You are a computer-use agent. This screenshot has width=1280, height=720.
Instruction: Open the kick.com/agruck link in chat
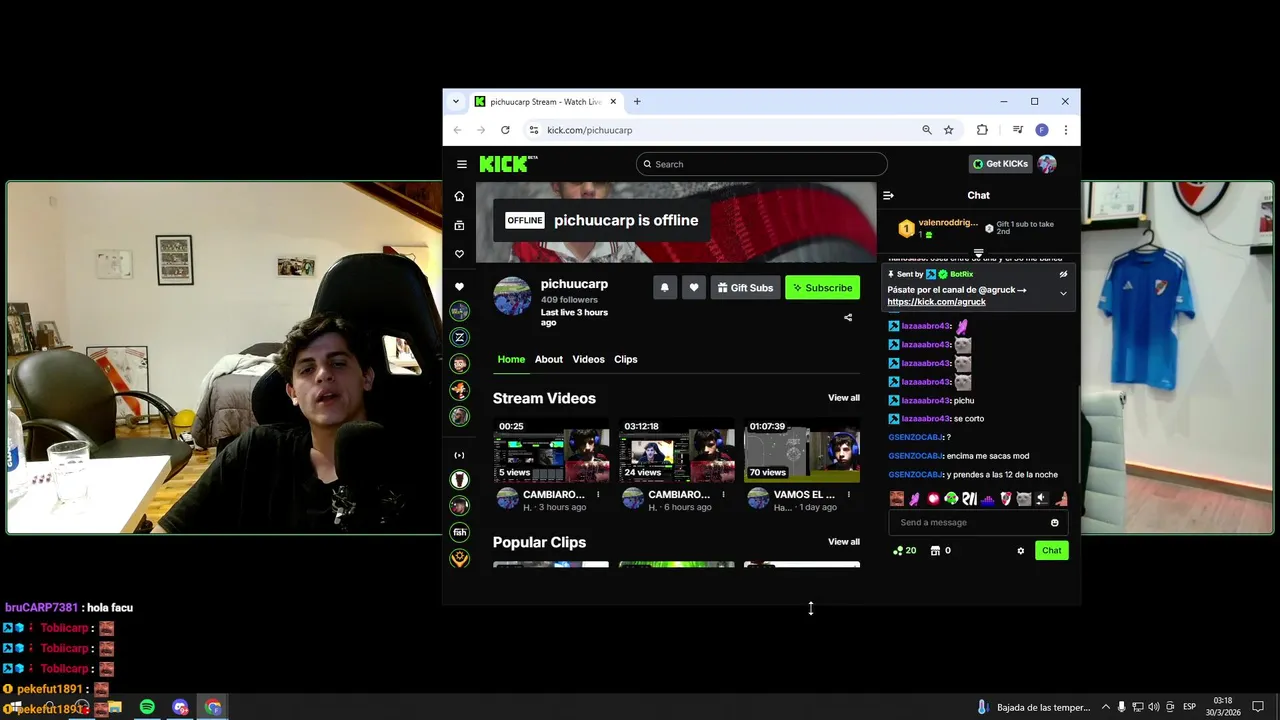click(936, 302)
